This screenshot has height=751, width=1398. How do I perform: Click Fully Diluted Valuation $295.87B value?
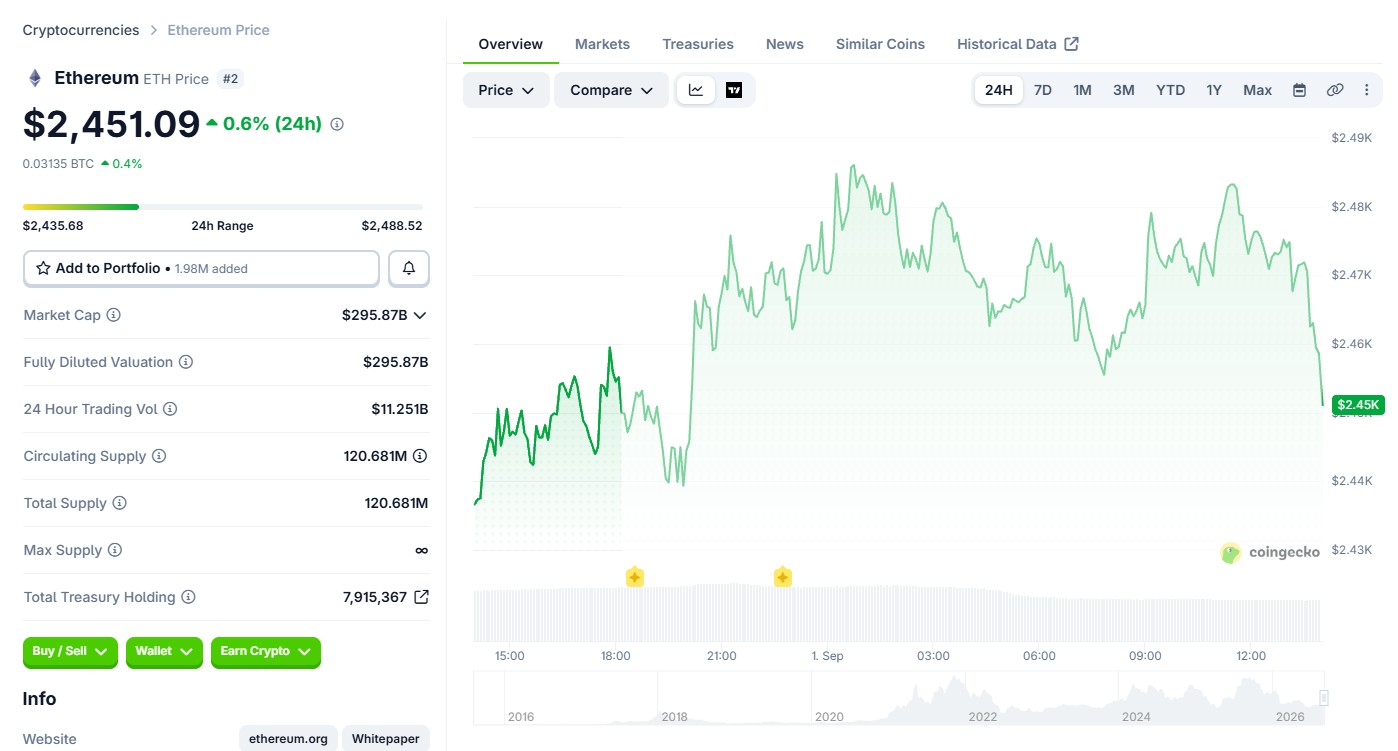coord(396,362)
